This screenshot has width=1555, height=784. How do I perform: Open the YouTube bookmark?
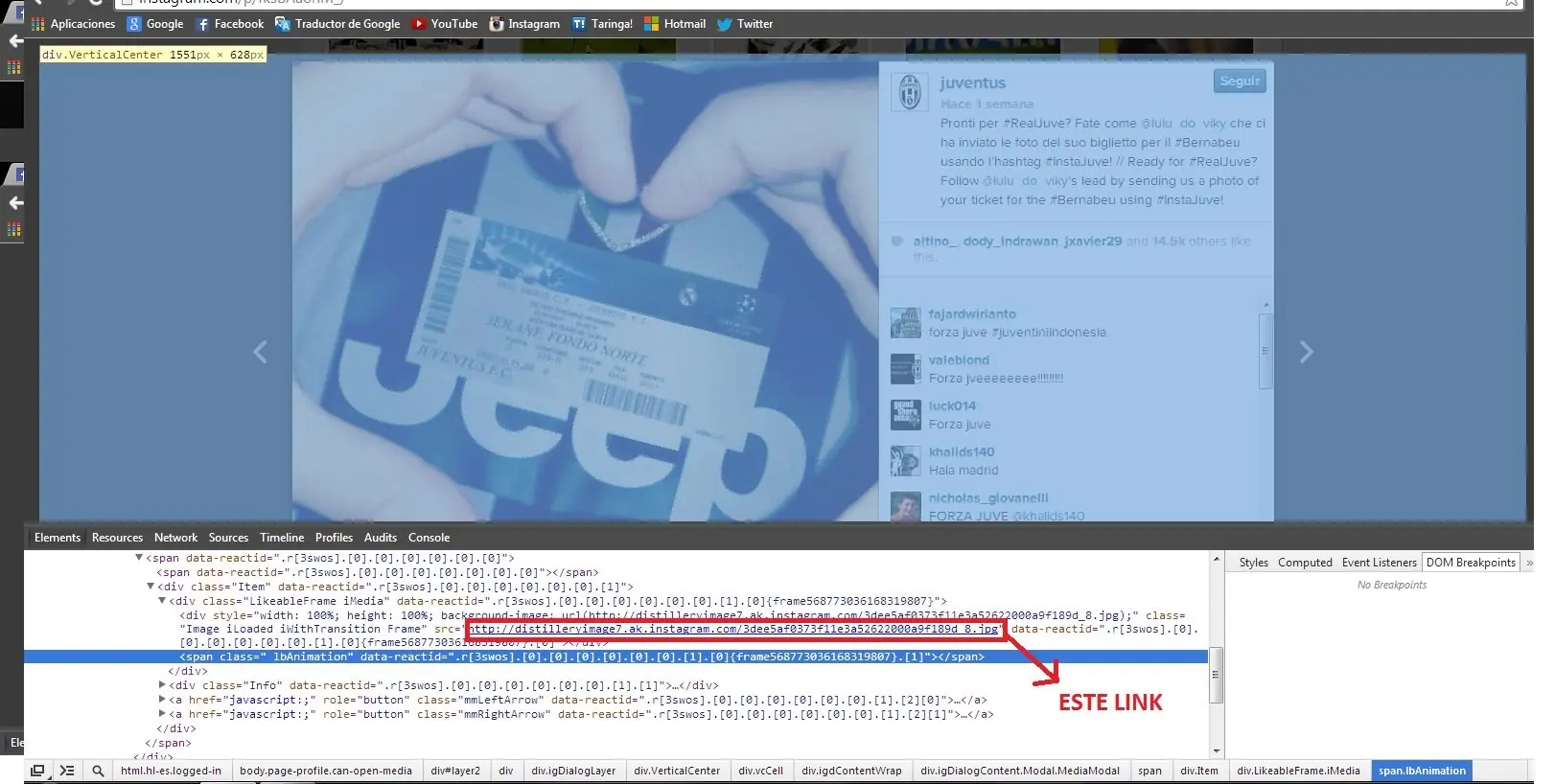[445, 24]
